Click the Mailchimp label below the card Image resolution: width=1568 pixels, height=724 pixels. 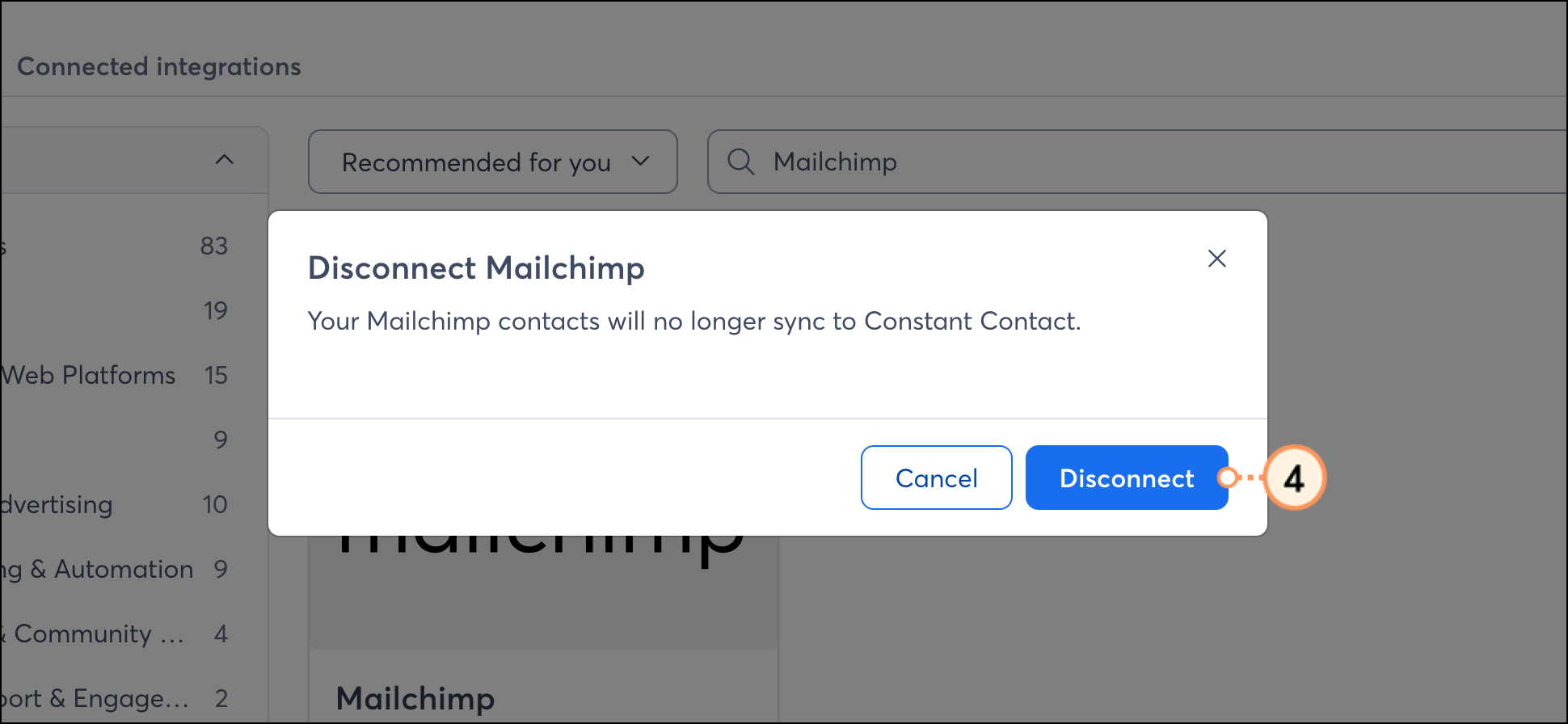click(415, 698)
